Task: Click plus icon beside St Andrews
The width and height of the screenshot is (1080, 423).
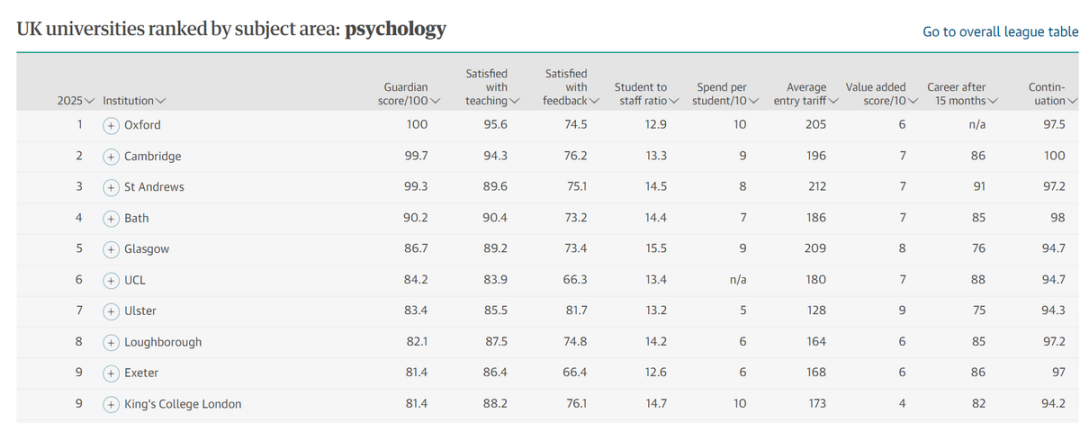Action: tap(111, 187)
